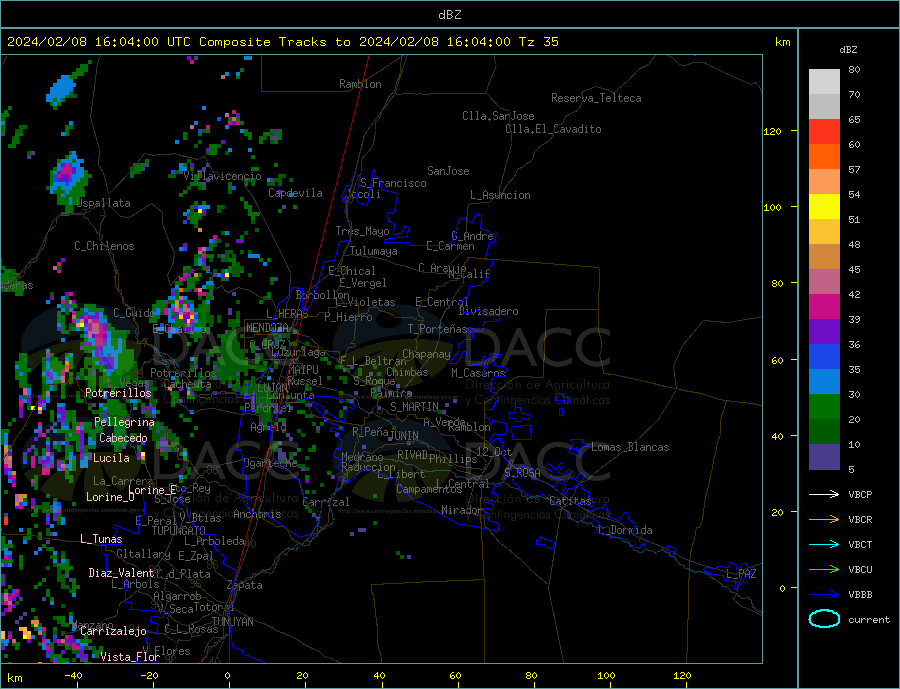
Task: Click the Clla.El_Cavadito label
Action: [553, 129]
